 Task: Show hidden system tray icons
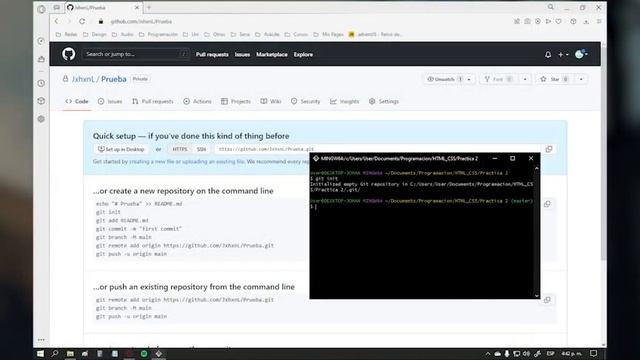488,354
